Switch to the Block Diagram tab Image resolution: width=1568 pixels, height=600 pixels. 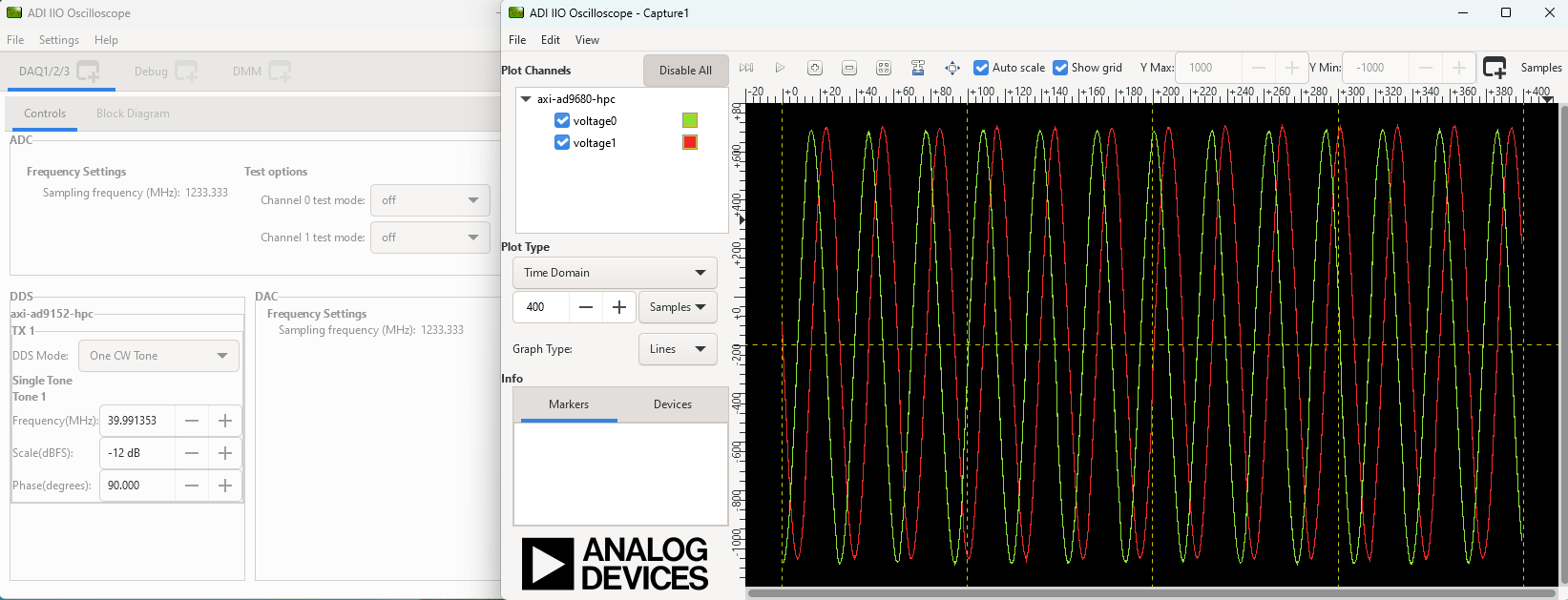click(133, 114)
